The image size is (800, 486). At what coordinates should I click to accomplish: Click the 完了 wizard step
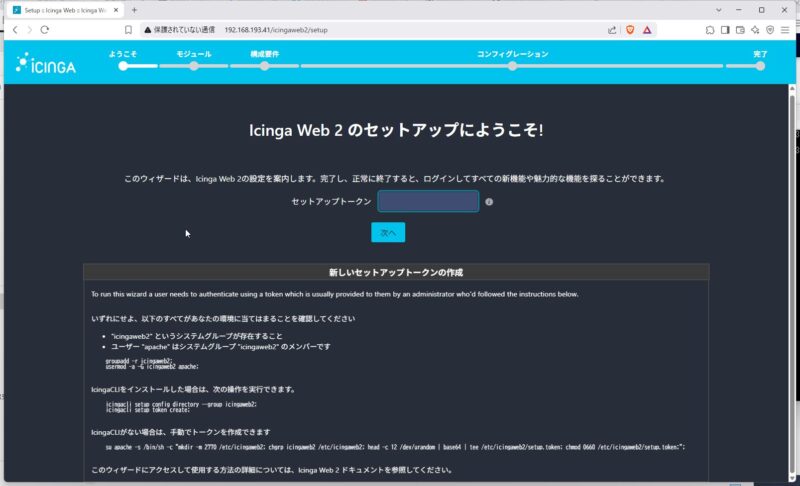pos(760,54)
